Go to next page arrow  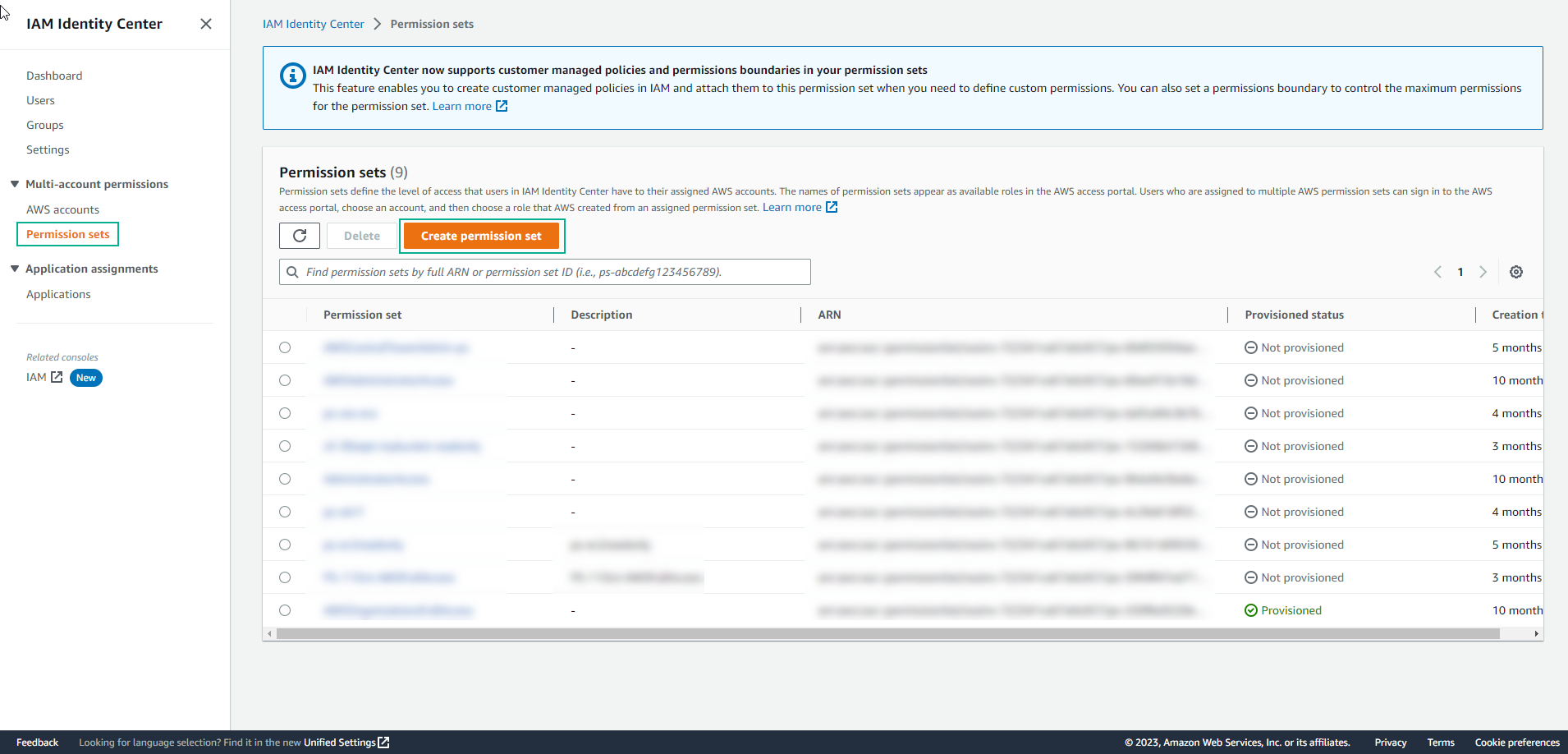click(x=1483, y=272)
